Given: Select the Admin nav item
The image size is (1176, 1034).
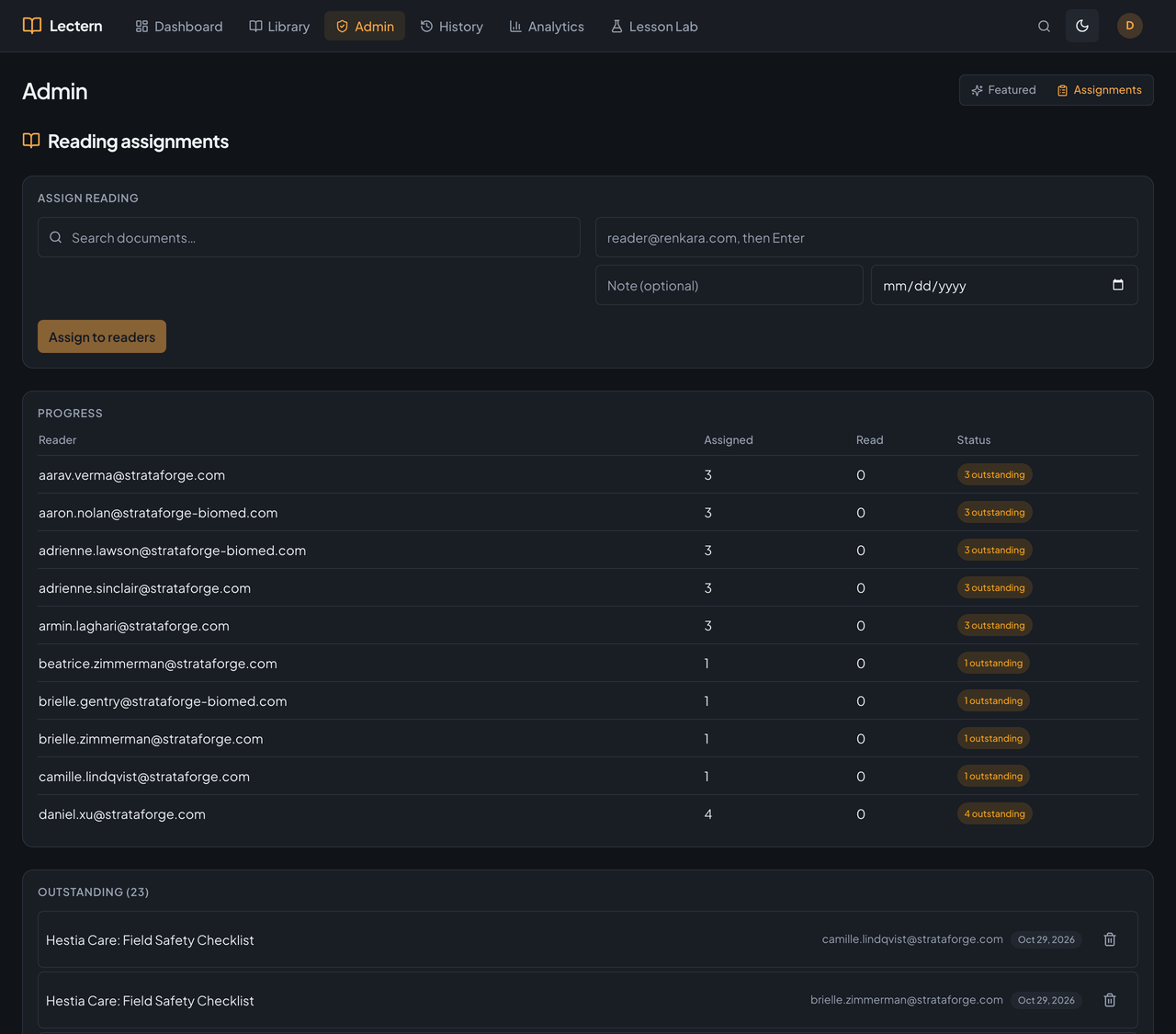Looking at the screenshot, I should click(x=365, y=26).
